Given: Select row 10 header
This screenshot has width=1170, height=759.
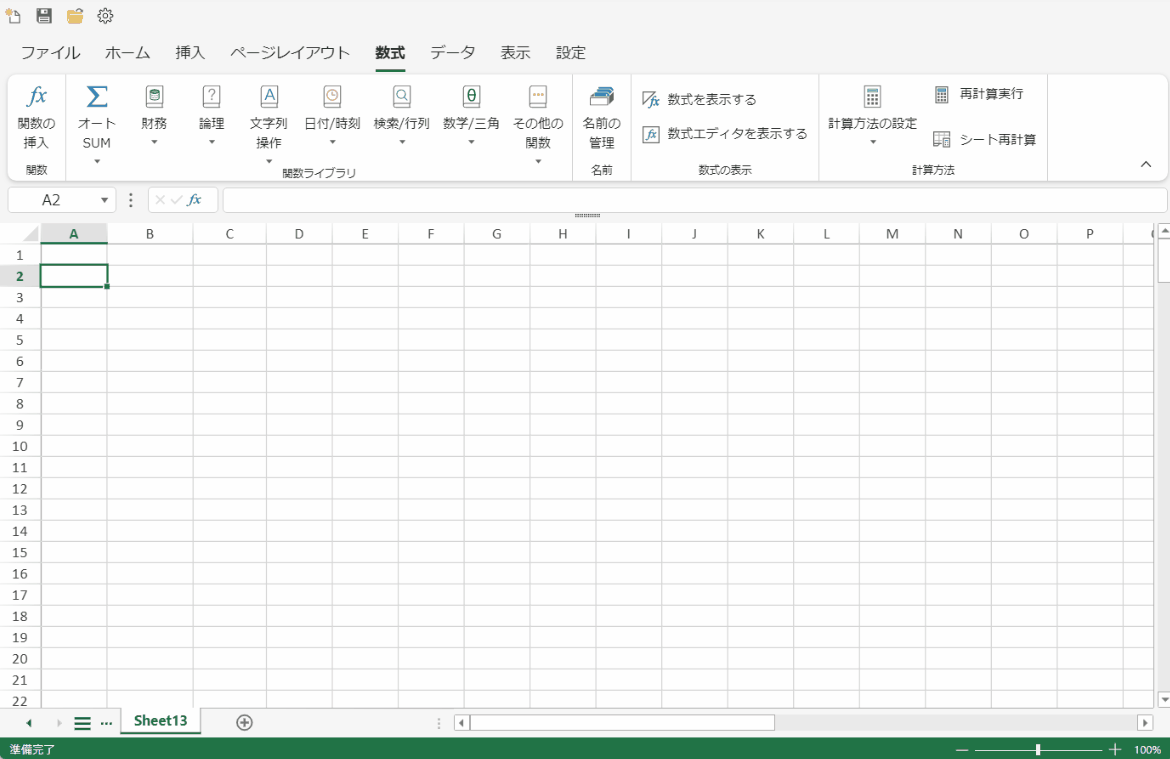Looking at the screenshot, I should [x=20, y=446].
